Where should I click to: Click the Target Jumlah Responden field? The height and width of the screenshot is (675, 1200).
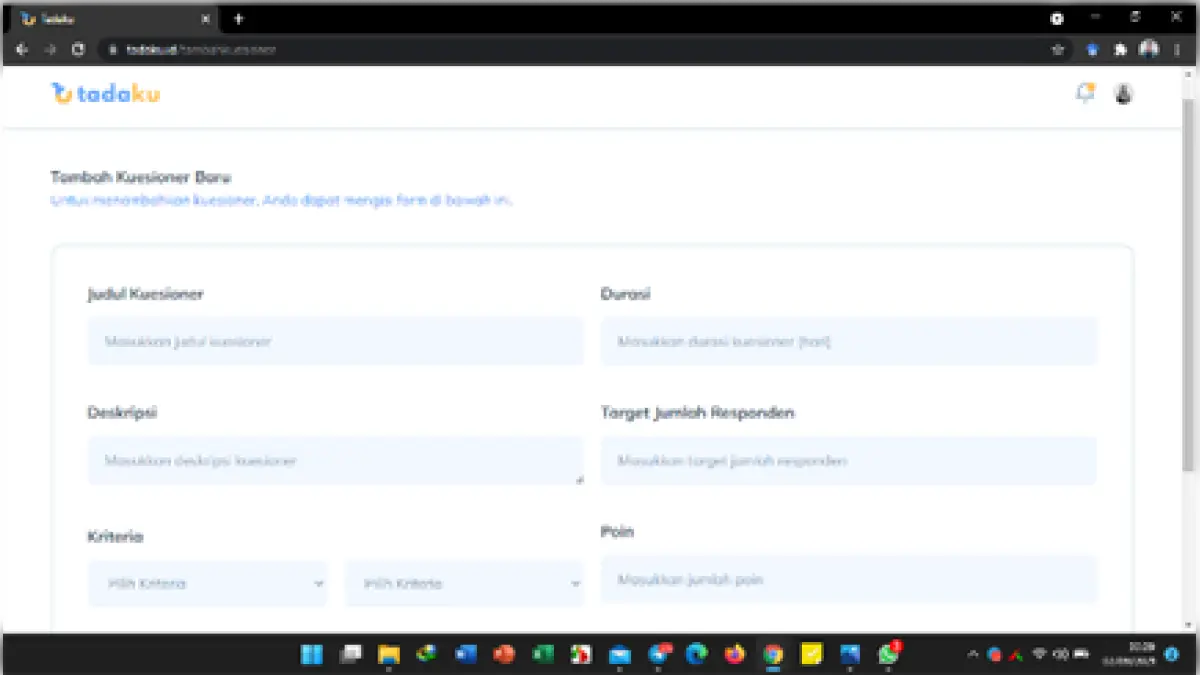[848, 461]
